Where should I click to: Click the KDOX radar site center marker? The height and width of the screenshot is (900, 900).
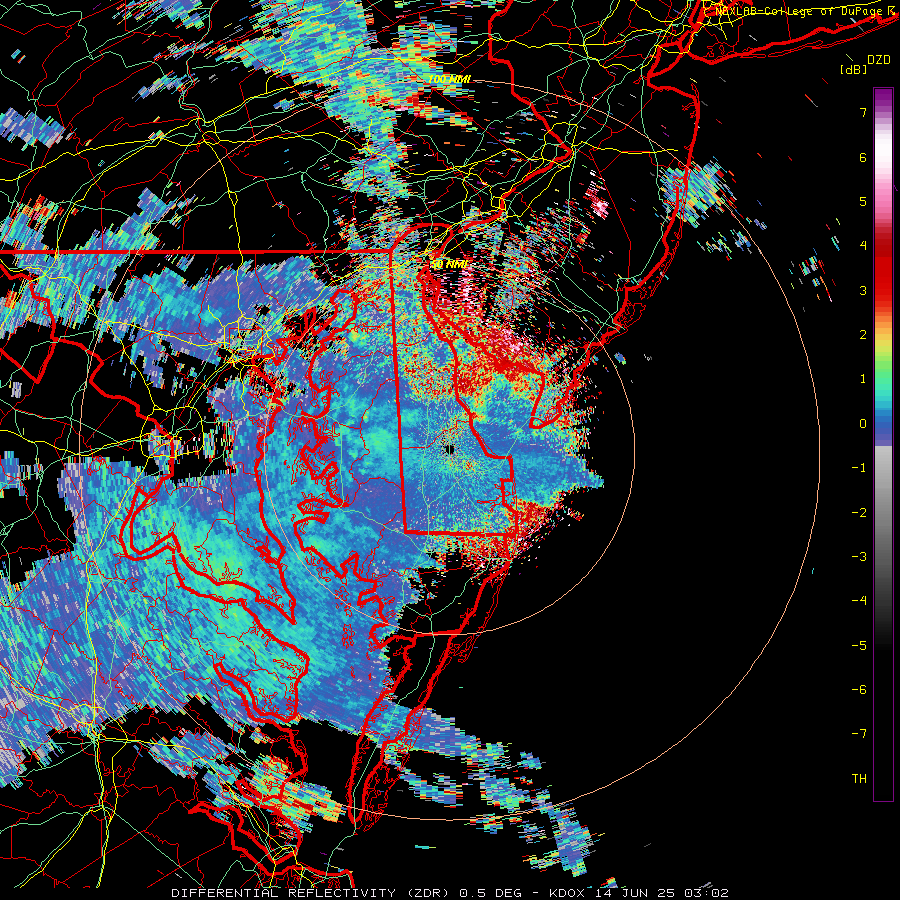click(449, 449)
